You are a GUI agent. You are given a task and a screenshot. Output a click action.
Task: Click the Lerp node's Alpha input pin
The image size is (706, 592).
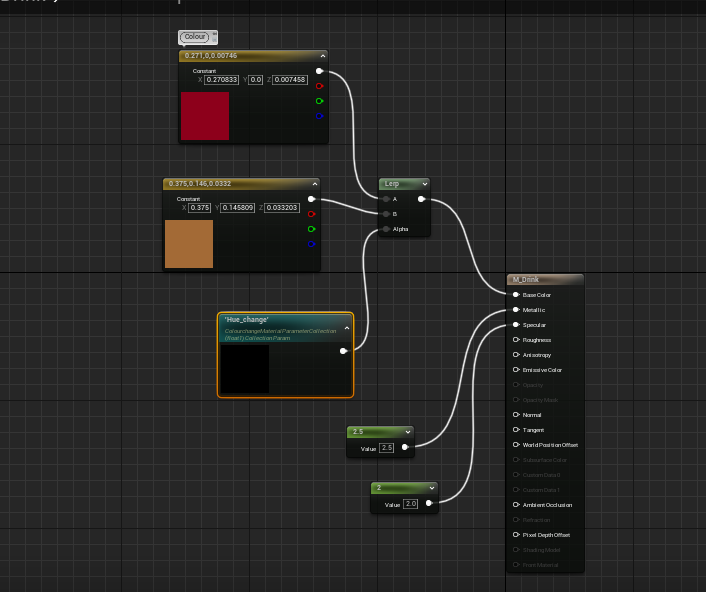click(386, 229)
